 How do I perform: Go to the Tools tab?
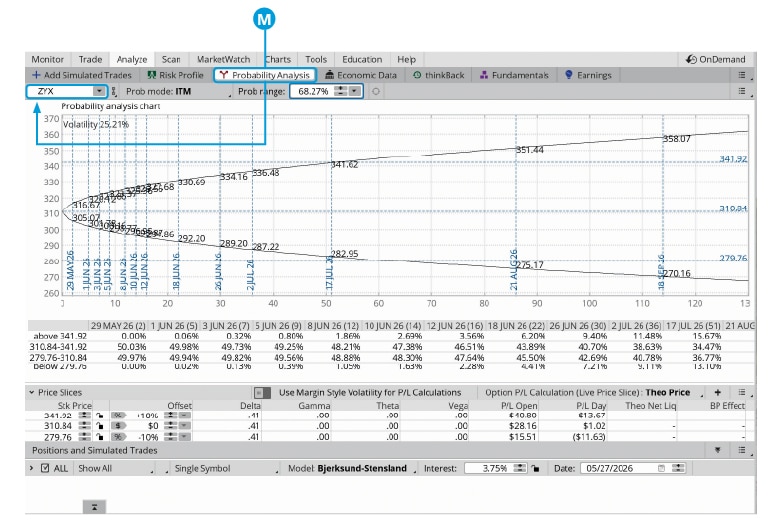(316, 59)
